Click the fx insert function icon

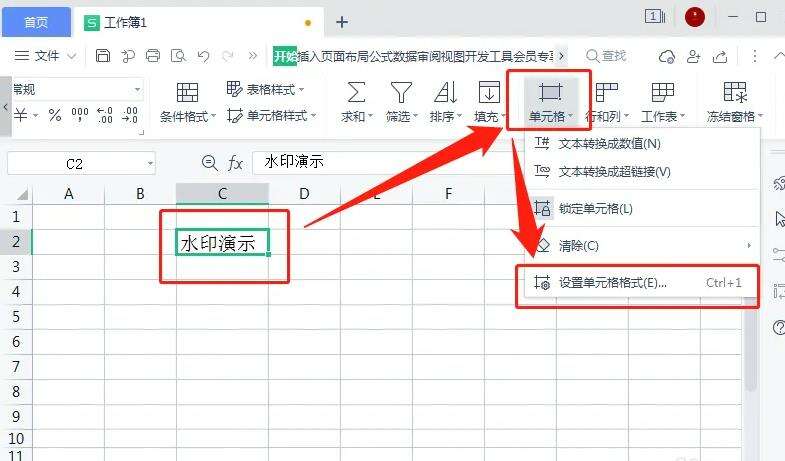tap(235, 163)
